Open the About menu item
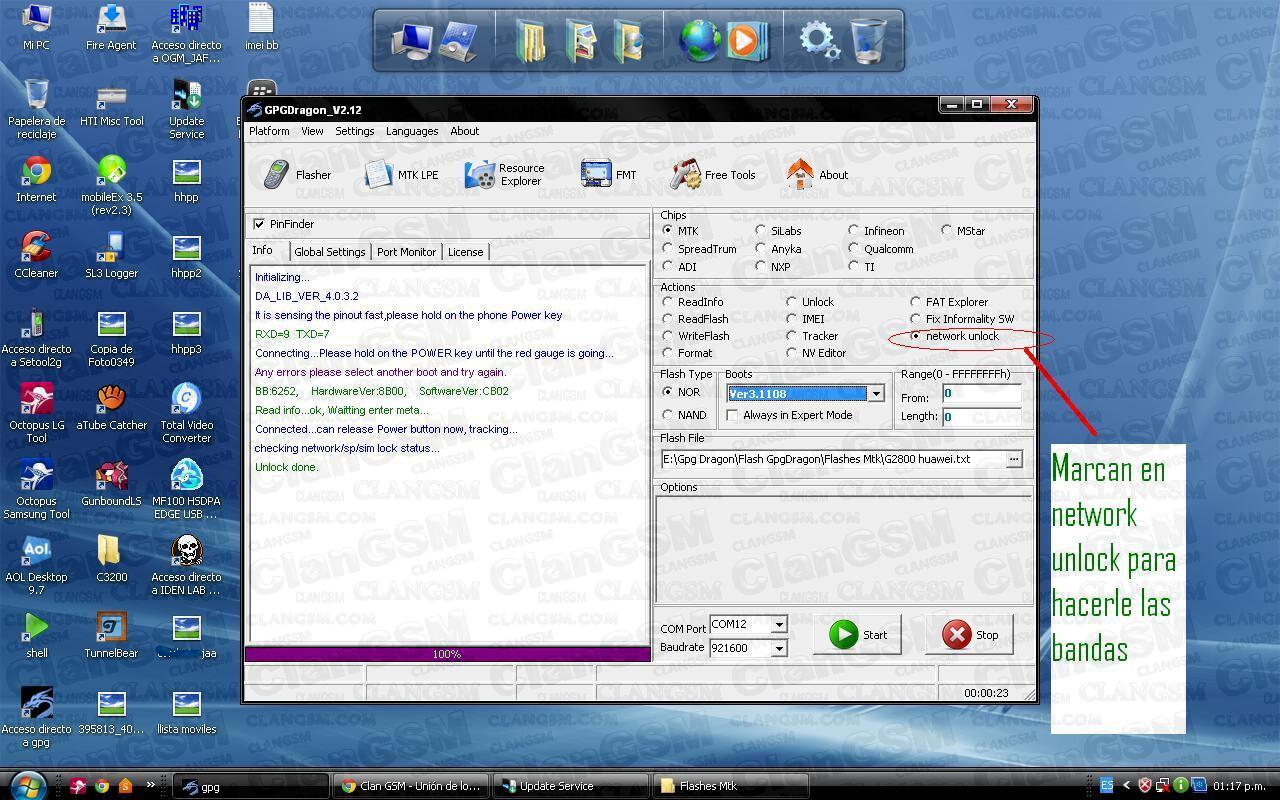 [464, 131]
